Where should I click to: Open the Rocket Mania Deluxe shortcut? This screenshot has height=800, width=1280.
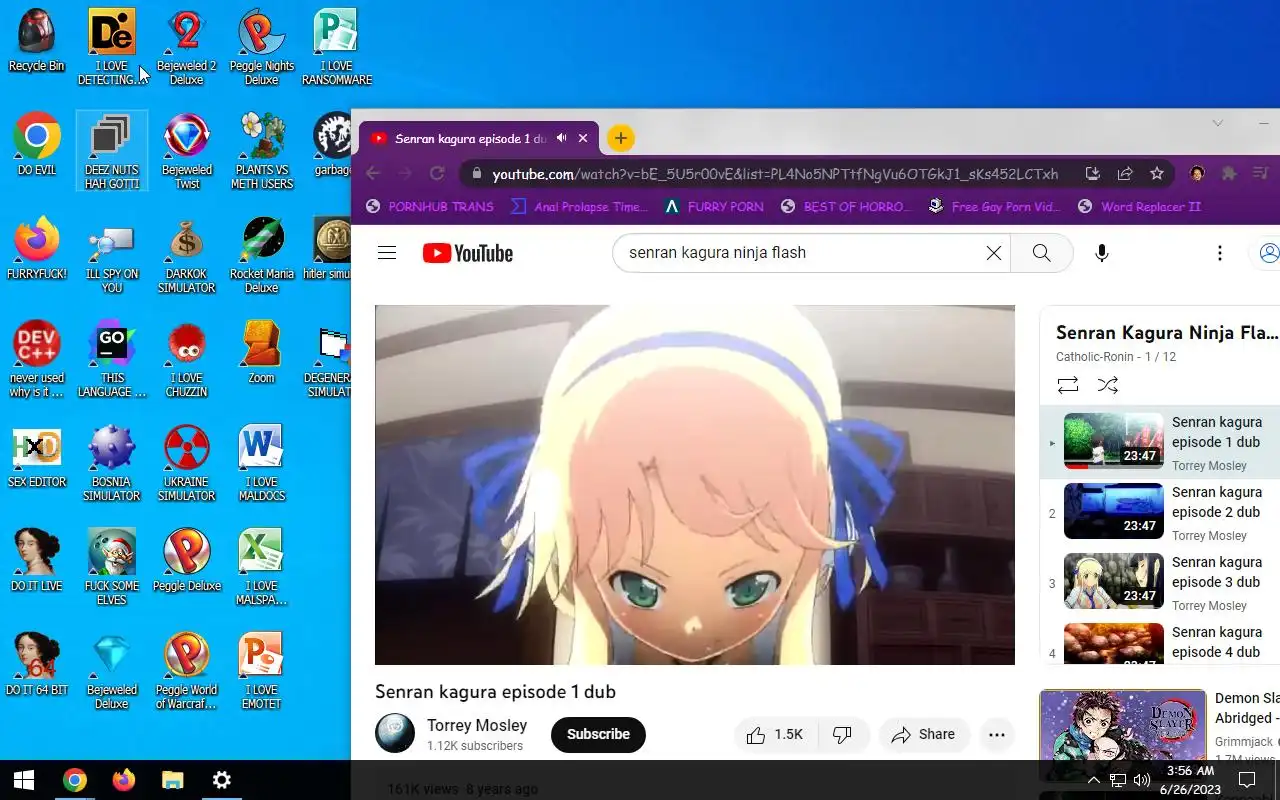[262, 255]
